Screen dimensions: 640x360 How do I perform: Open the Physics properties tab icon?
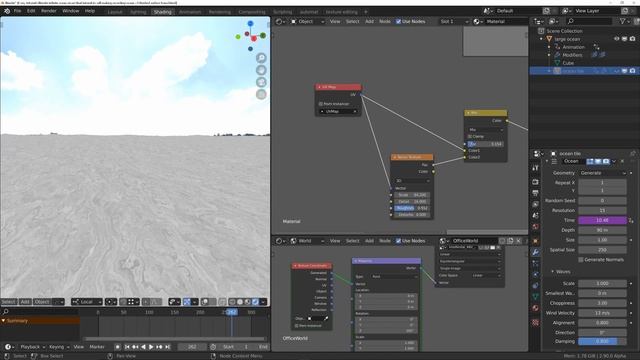tap(536, 275)
